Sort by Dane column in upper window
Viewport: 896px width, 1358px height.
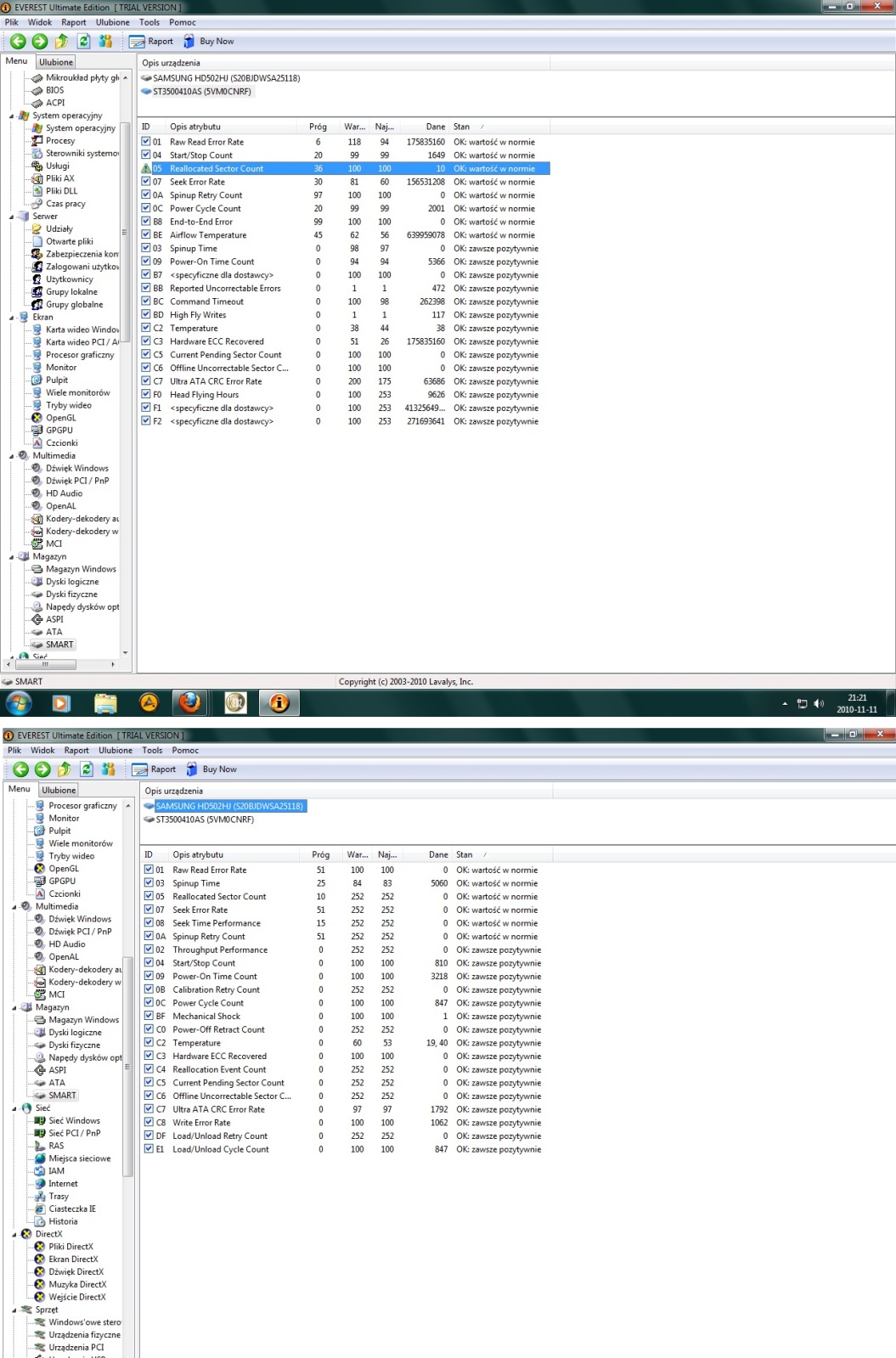point(436,127)
